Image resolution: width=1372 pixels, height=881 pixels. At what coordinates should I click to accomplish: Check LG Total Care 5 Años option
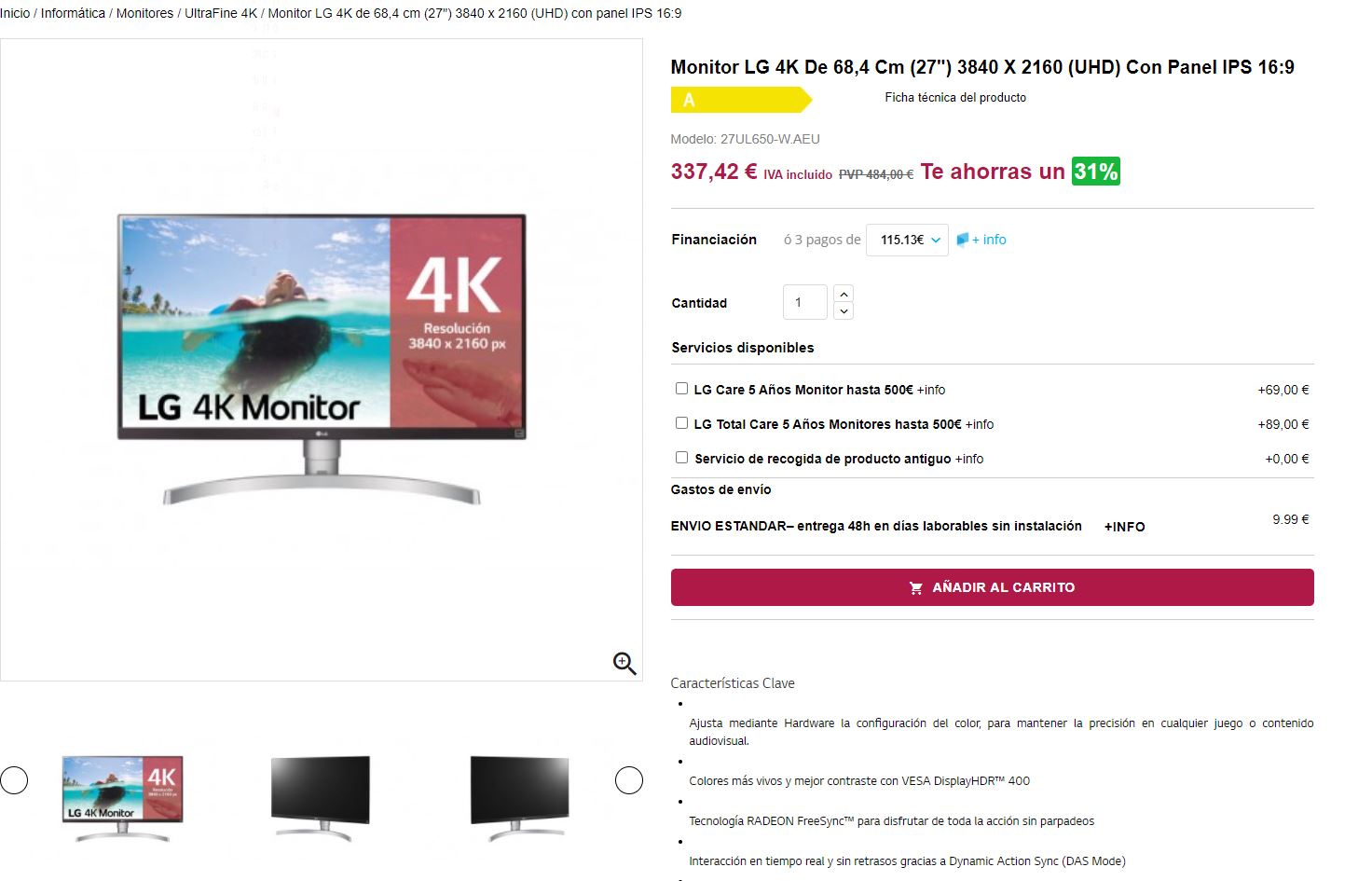pyautogui.click(x=681, y=423)
